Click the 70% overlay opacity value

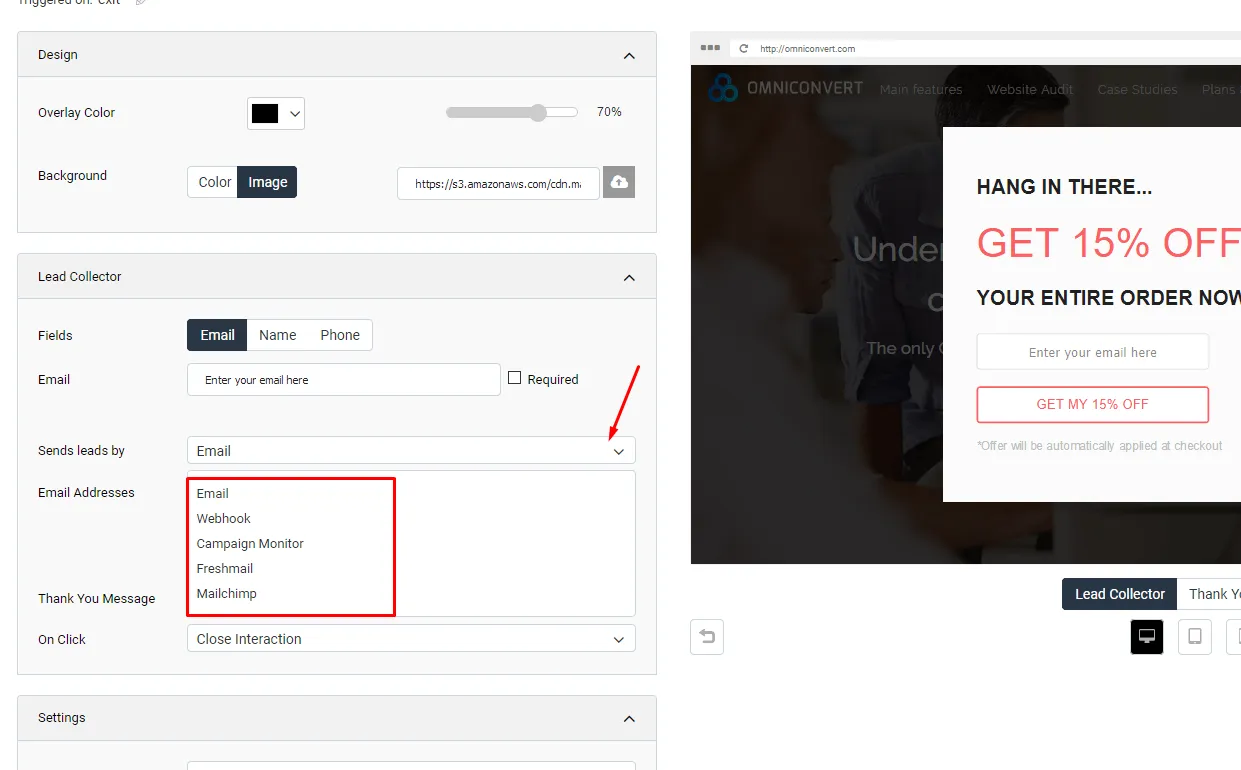609,112
